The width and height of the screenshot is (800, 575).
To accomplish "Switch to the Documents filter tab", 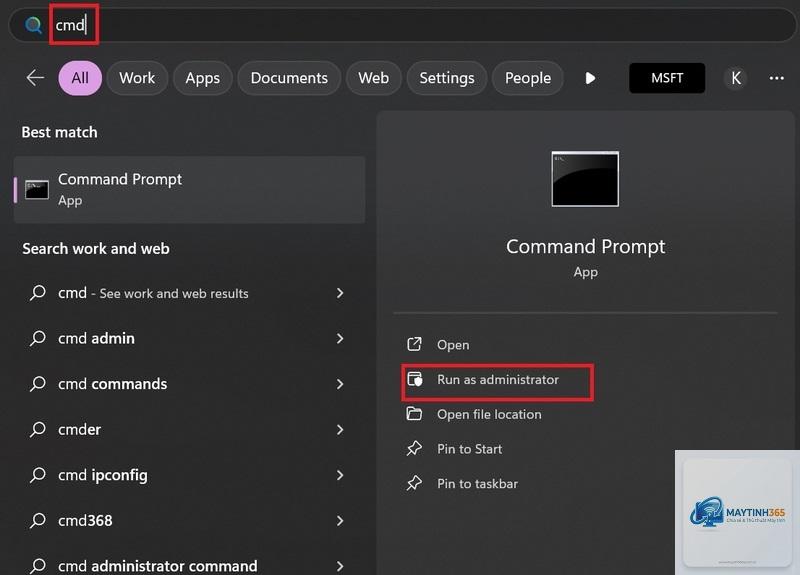I will (289, 78).
